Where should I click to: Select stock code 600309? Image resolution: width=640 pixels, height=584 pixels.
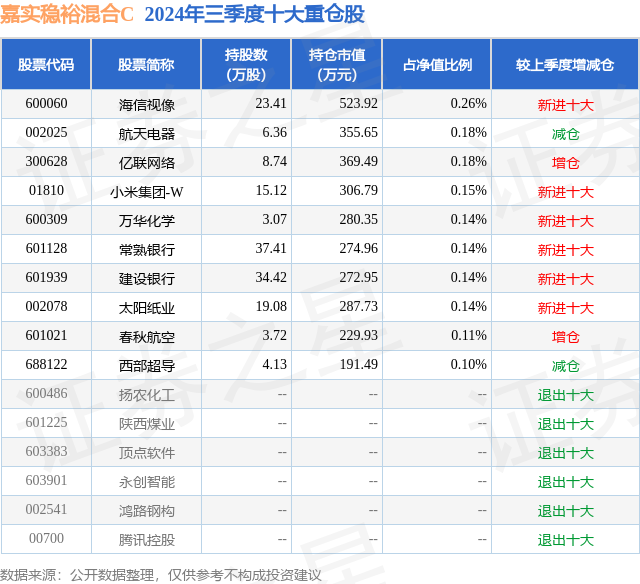click(x=46, y=220)
